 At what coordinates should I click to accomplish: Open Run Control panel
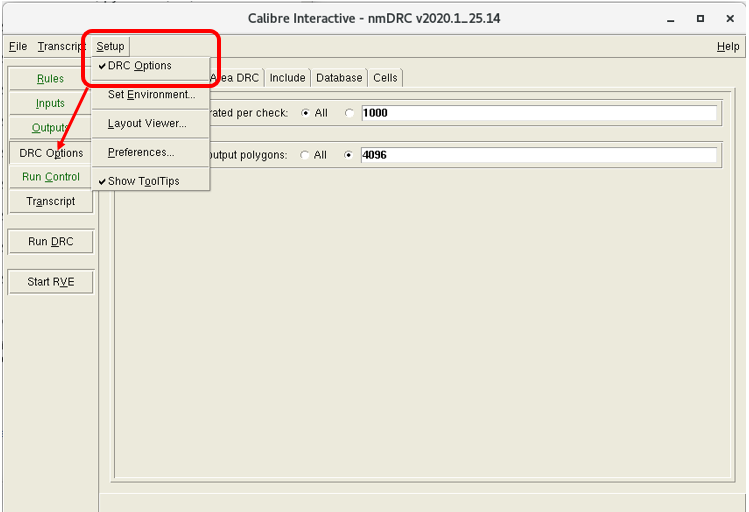[x=50, y=177]
